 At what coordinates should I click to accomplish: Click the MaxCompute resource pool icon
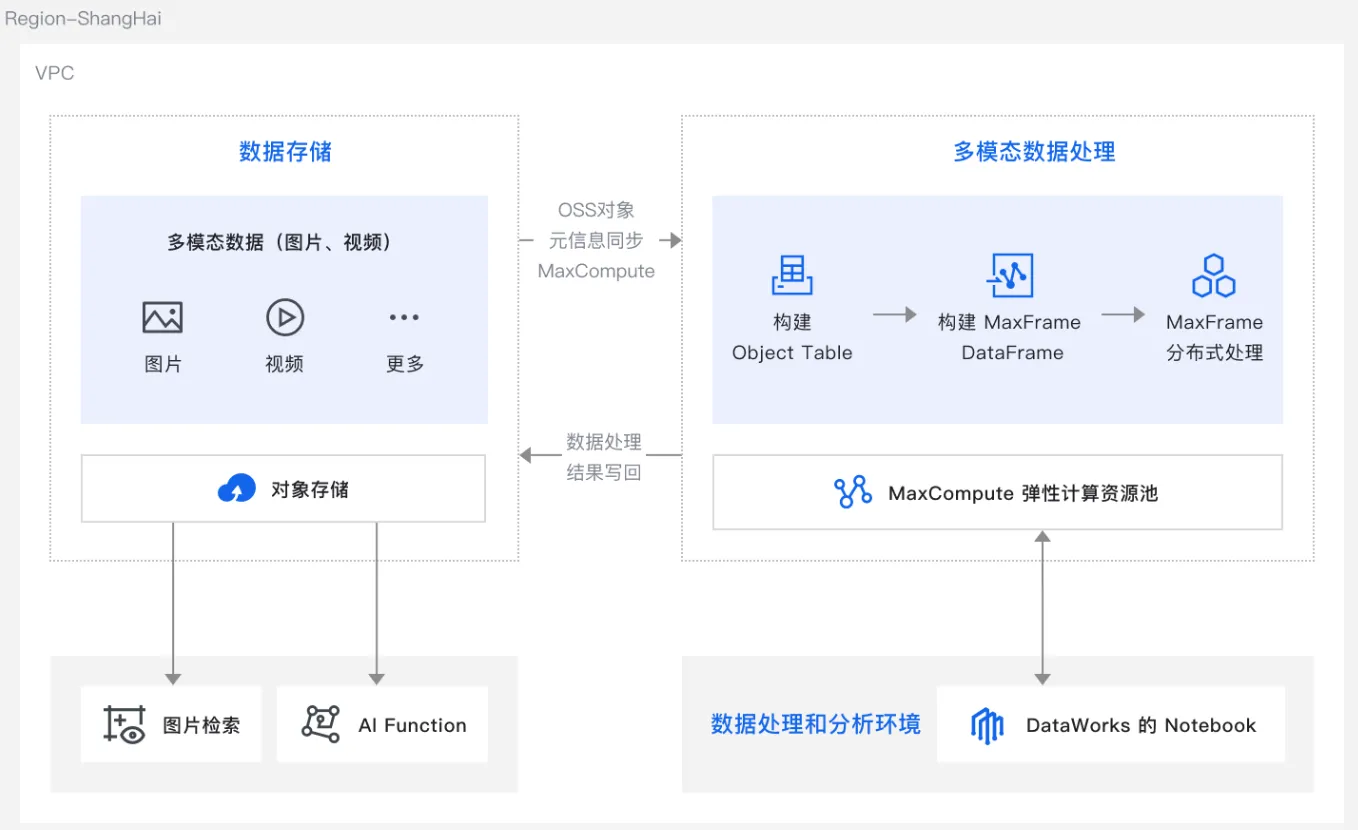(x=853, y=492)
